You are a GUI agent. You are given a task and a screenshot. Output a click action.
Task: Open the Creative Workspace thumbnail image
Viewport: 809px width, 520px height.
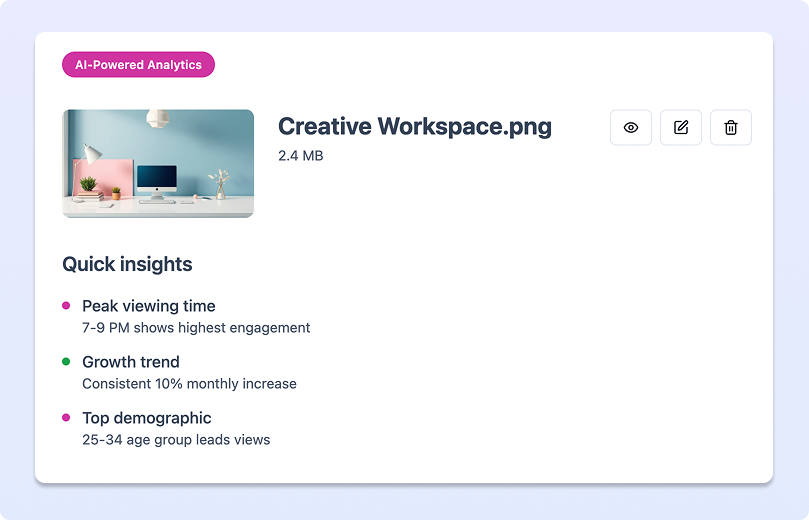coord(158,163)
